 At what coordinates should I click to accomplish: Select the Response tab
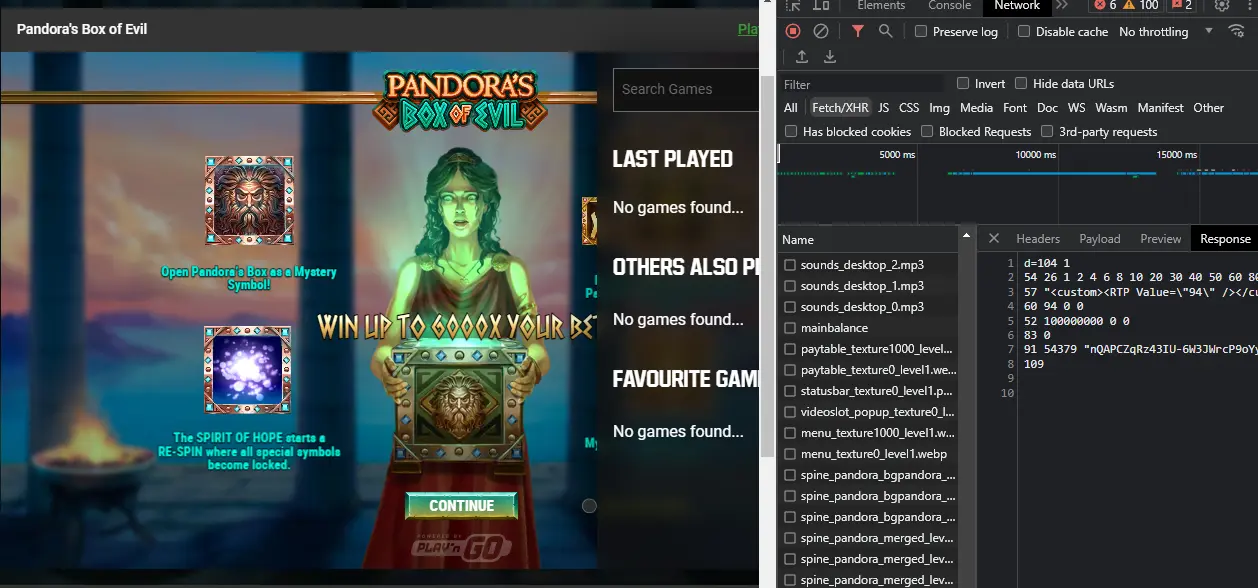click(x=1225, y=238)
